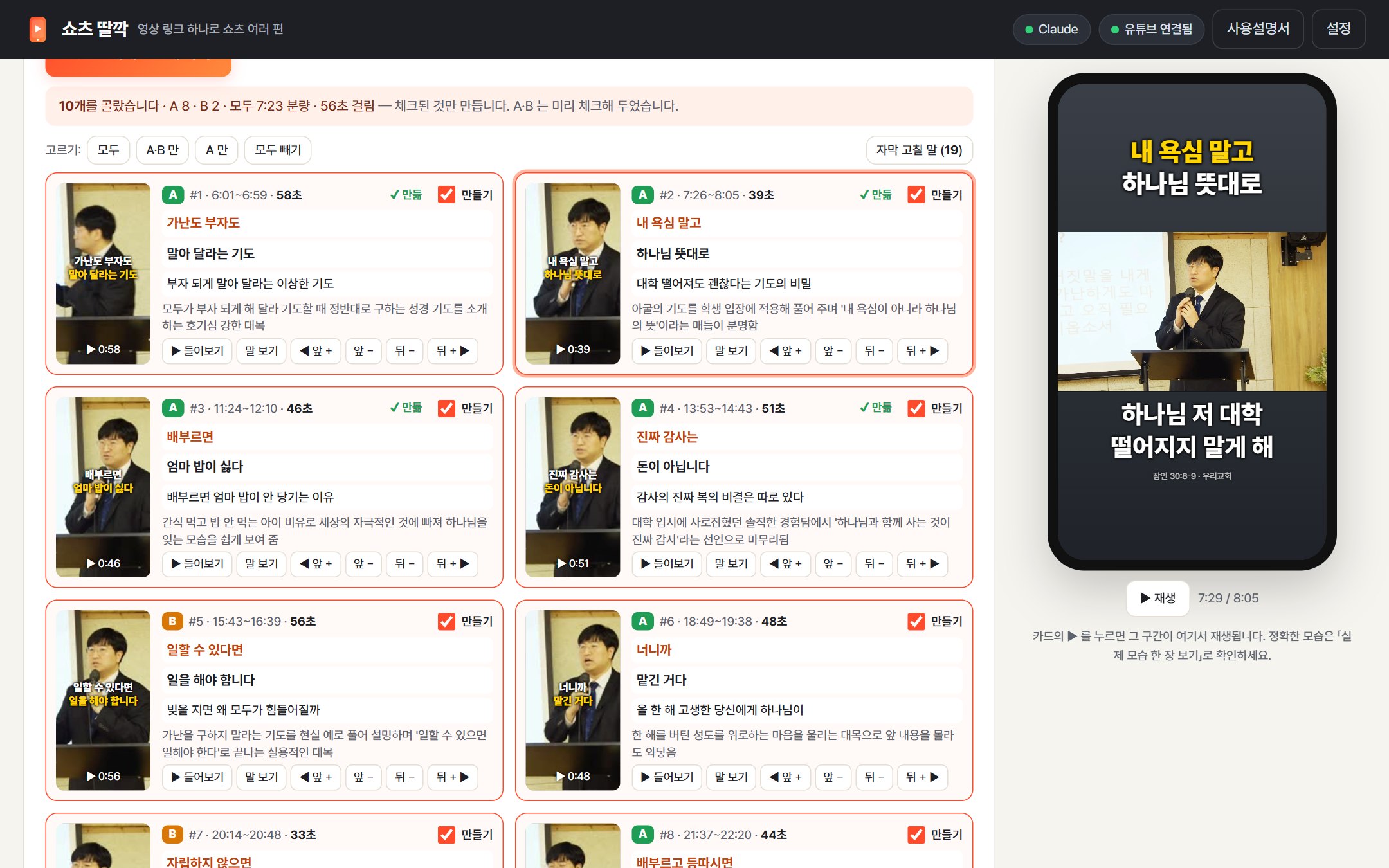Open 자막 고칠 말 (19) list
The width and height of the screenshot is (1389, 868).
point(919,150)
